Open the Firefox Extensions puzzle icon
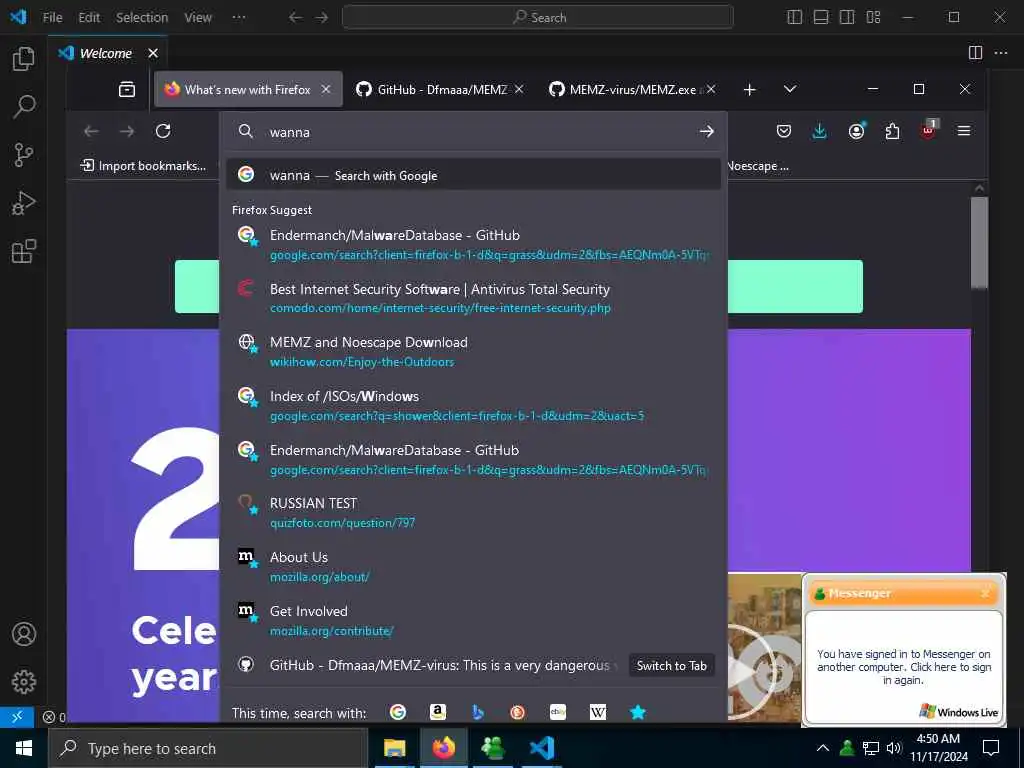This screenshot has height=768, width=1024. [x=892, y=131]
